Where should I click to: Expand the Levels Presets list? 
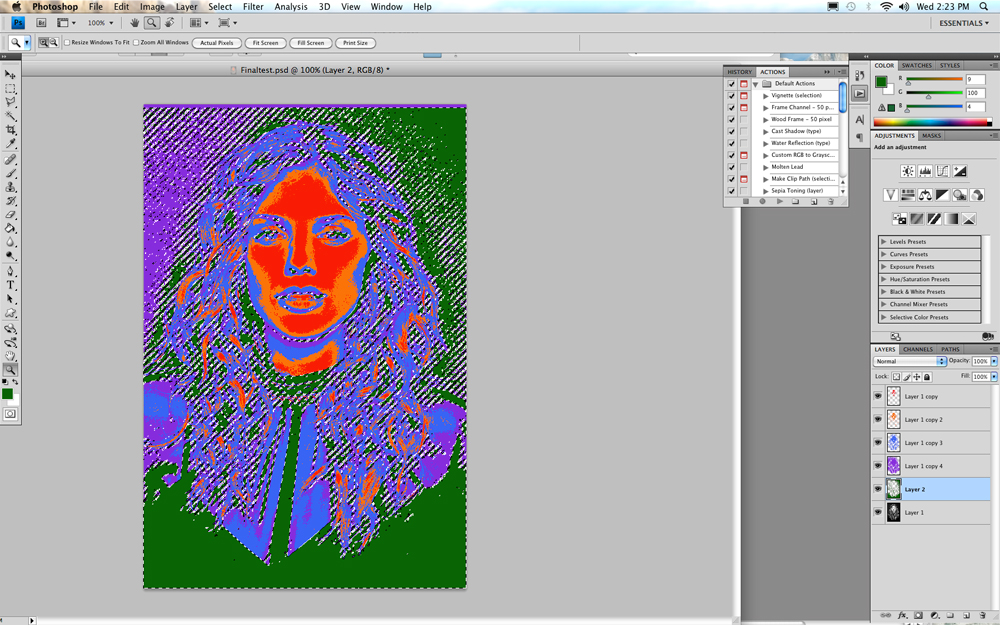[883, 242]
